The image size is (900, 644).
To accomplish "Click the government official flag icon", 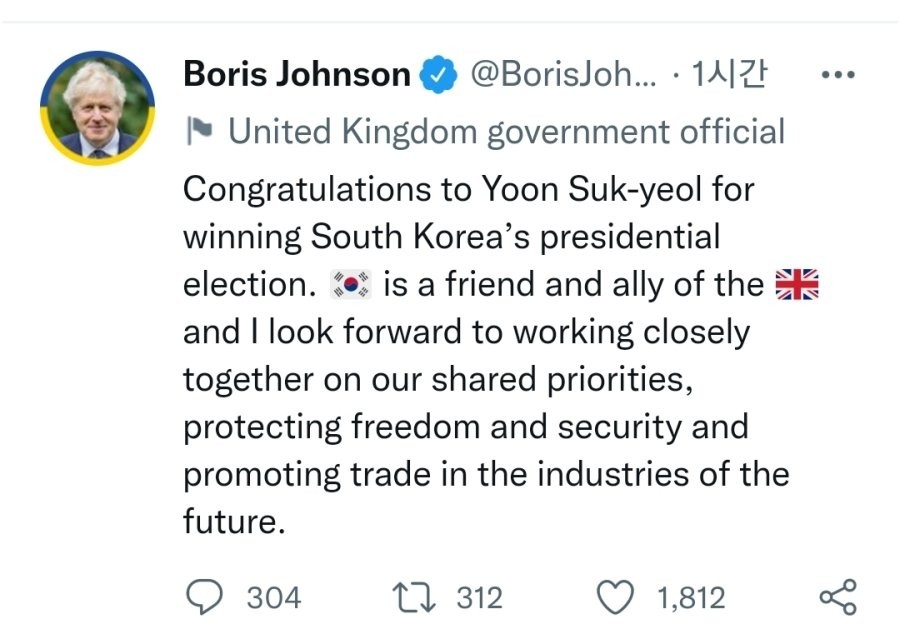I will point(200,131).
